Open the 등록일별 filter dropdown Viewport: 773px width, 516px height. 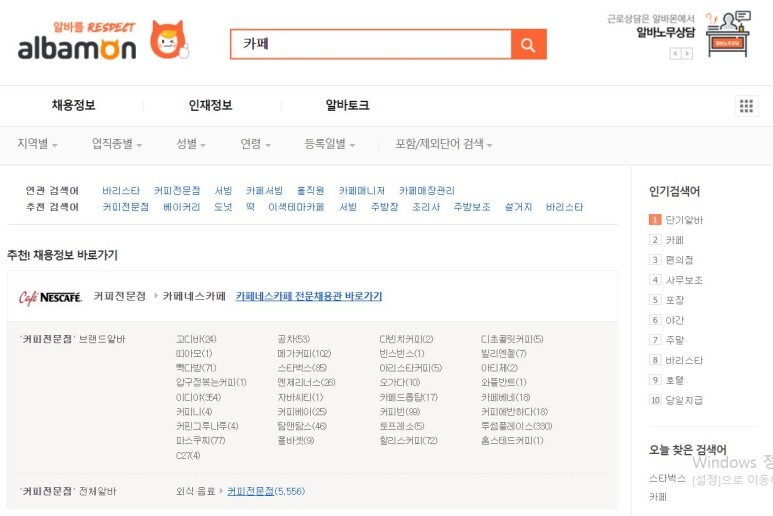[329, 144]
